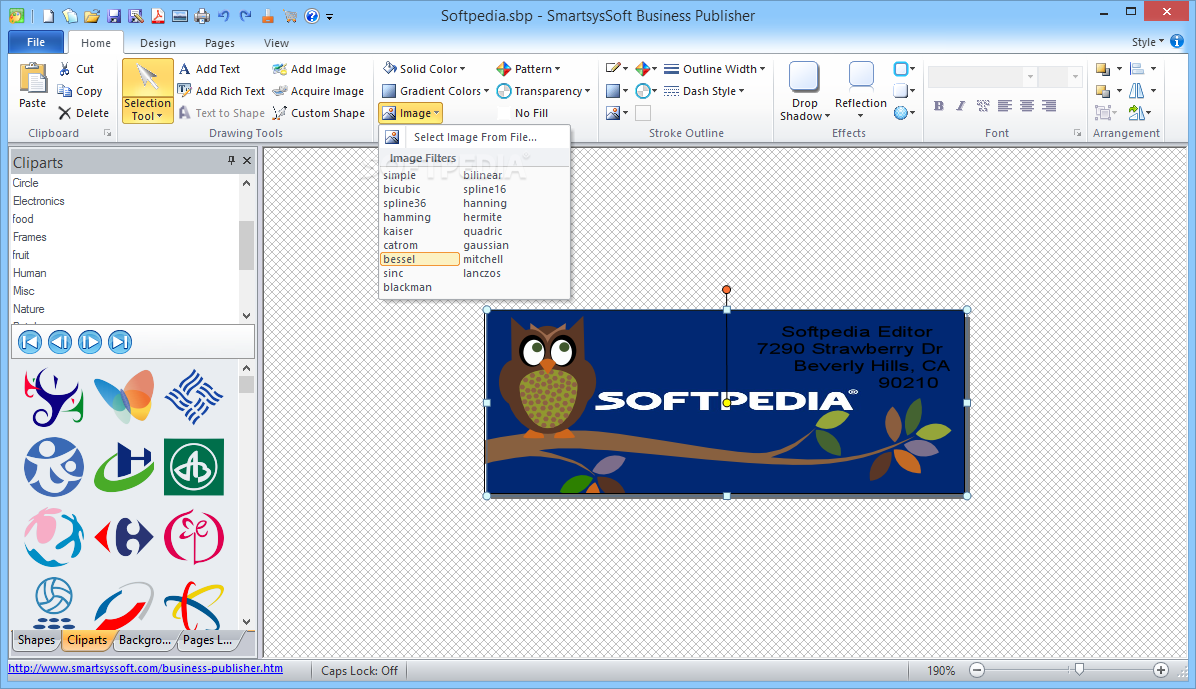Click the Help question mark icon in the quick access toolbar

click(x=312, y=16)
